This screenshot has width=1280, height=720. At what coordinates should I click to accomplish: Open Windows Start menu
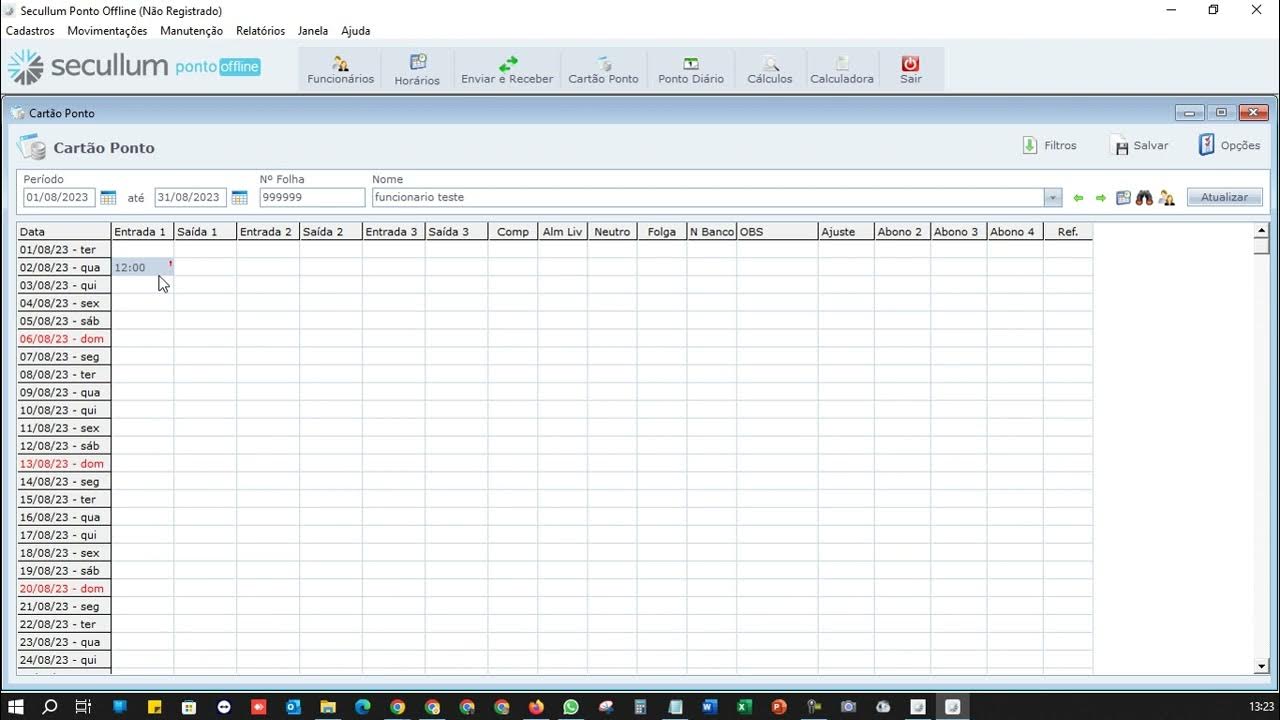tap(16, 707)
